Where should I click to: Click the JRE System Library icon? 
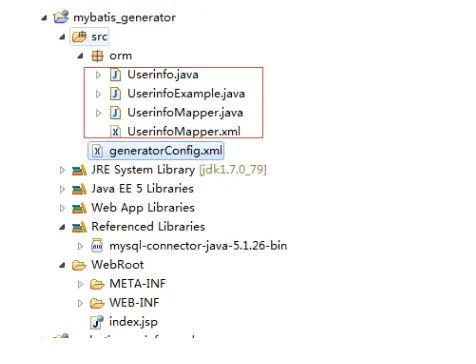point(79,170)
